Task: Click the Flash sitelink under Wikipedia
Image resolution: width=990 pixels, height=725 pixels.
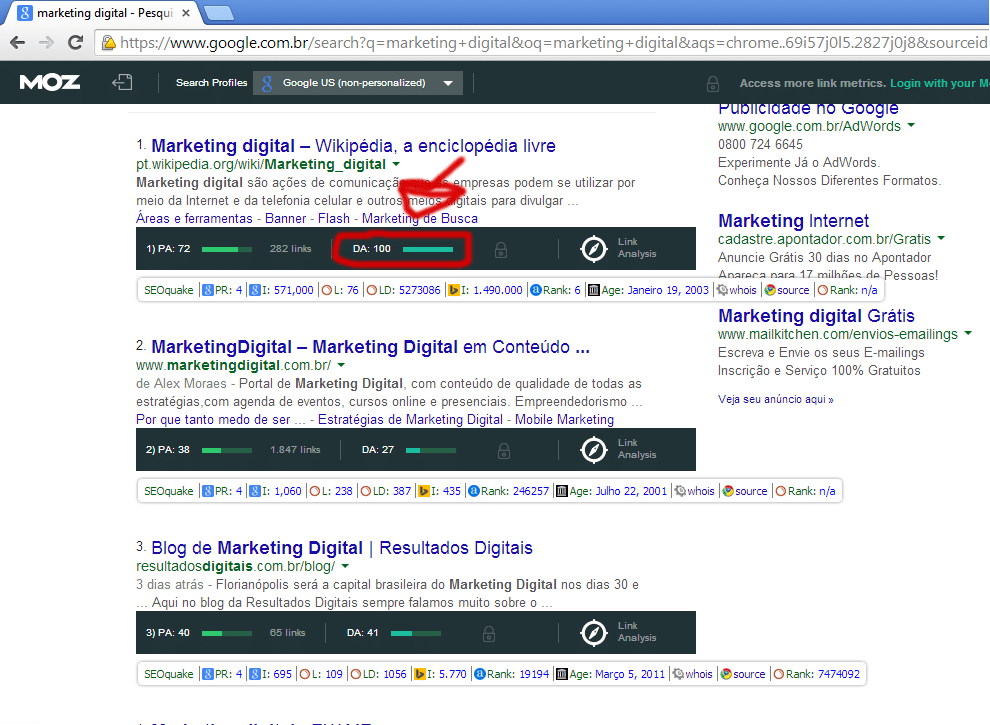Action: point(334,219)
